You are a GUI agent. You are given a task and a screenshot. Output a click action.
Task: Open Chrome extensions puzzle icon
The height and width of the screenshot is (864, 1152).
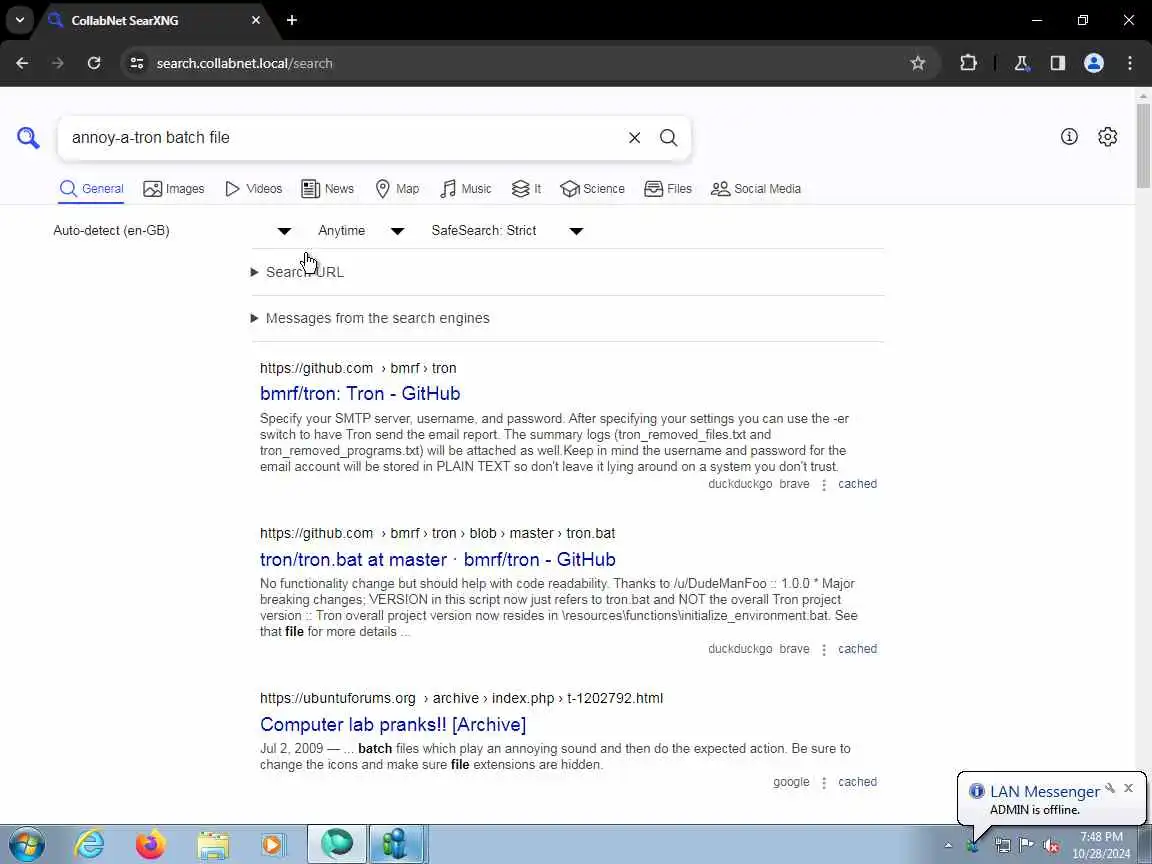[968, 63]
